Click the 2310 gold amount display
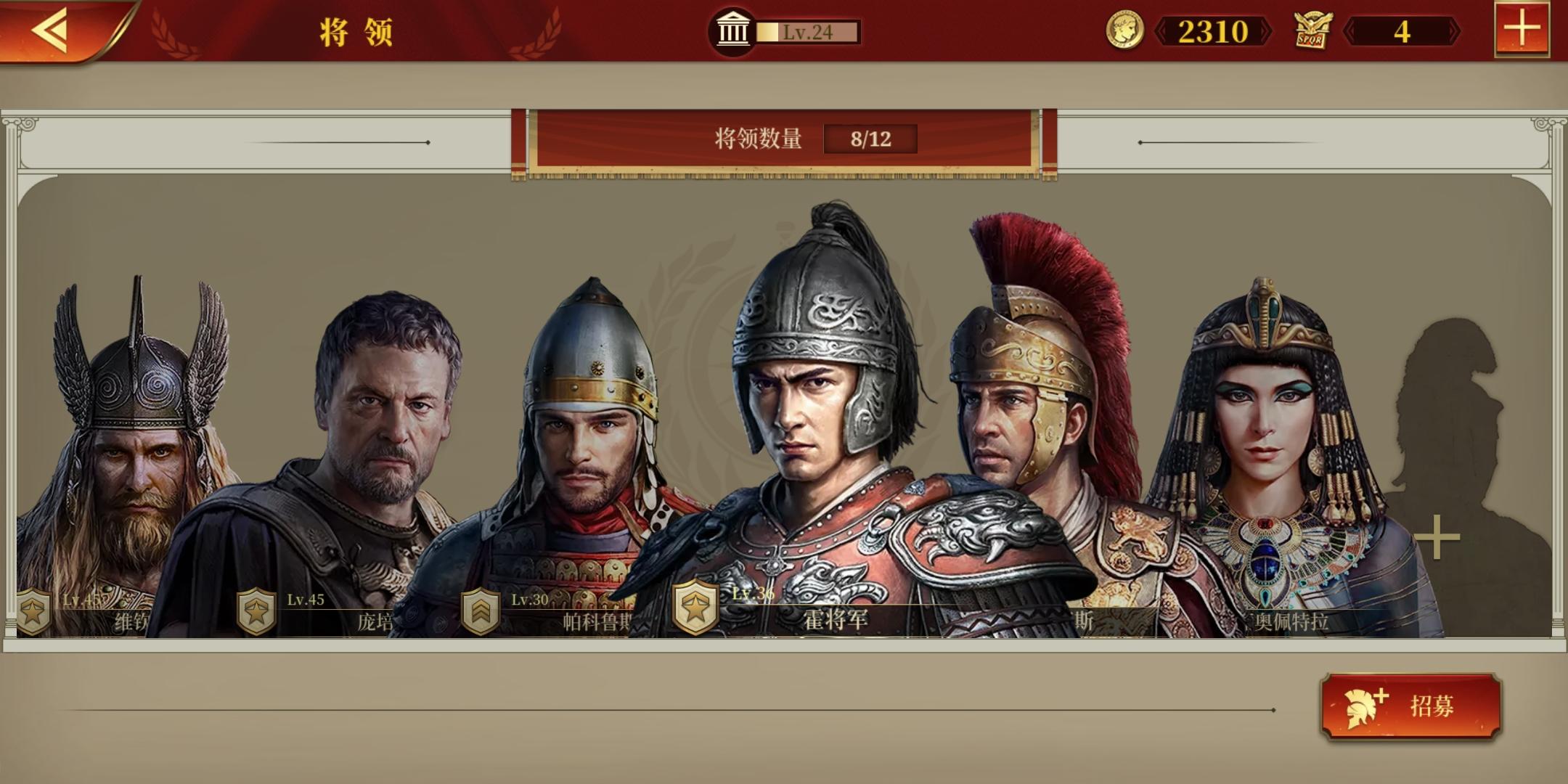 pos(1212,31)
